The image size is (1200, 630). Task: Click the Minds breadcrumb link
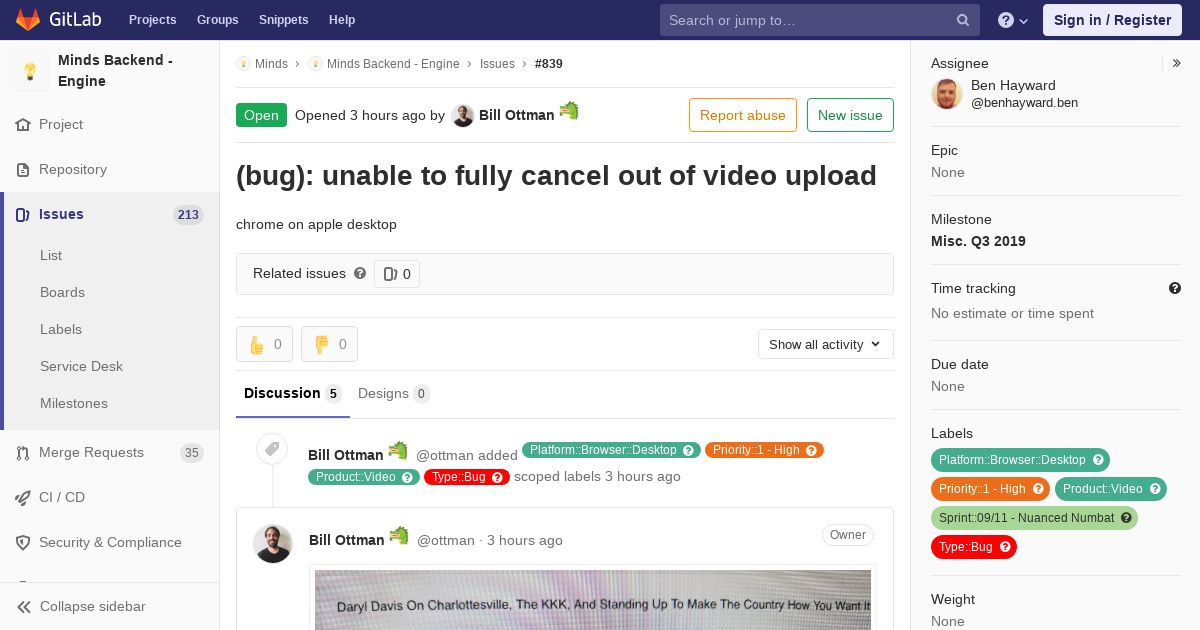pos(271,64)
